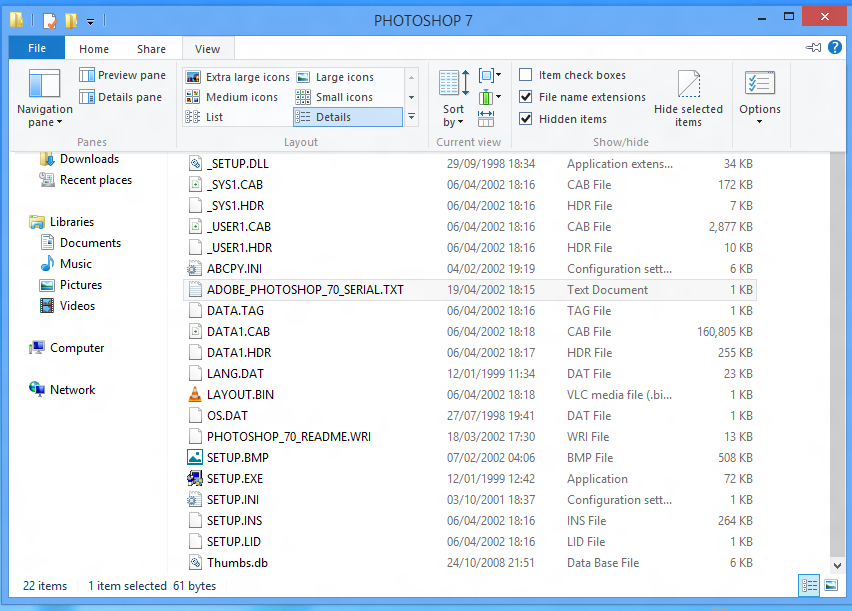Select the SETUP.EXE installer icon

[x=195, y=478]
